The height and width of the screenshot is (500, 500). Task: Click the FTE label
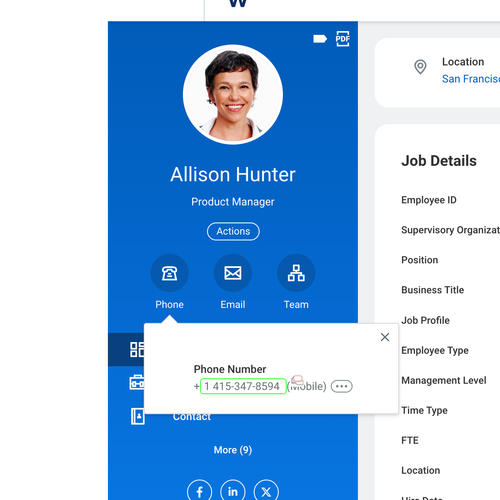click(410, 440)
